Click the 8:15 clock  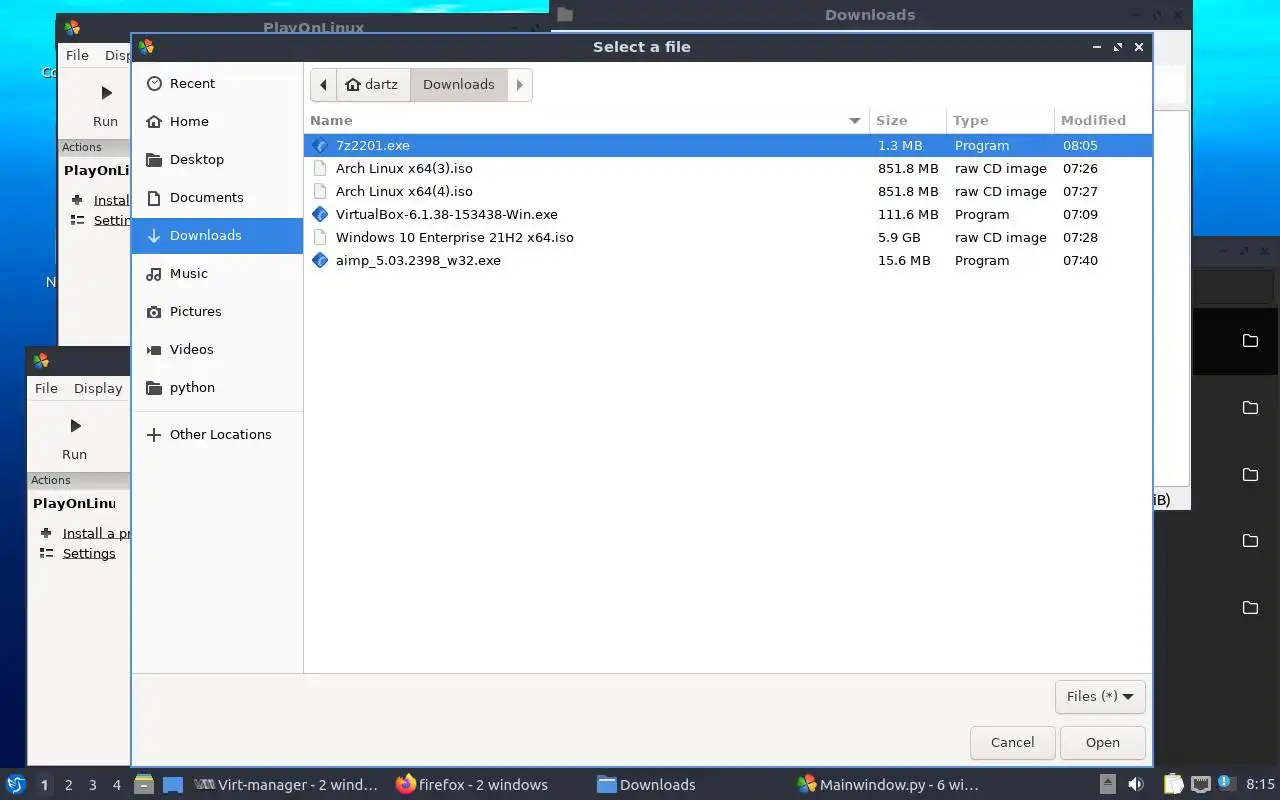pyautogui.click(x=1260, y=785)
